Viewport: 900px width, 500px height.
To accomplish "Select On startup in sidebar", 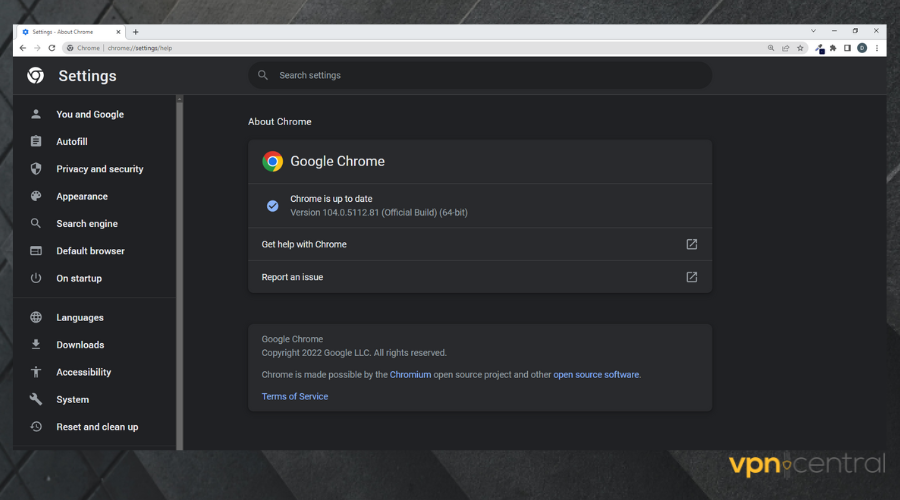I will [x=79, y=278].
